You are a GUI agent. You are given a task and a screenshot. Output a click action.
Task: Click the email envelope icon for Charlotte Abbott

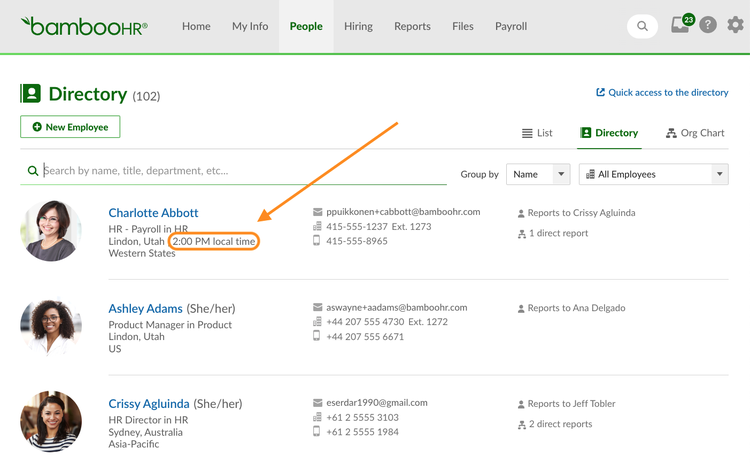[317, 212]
